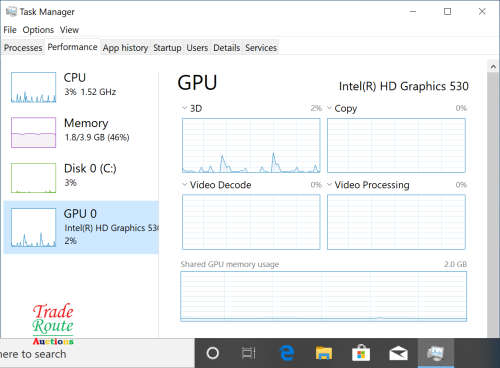Select Memory in the performance sidebar

tap(81, 132)
